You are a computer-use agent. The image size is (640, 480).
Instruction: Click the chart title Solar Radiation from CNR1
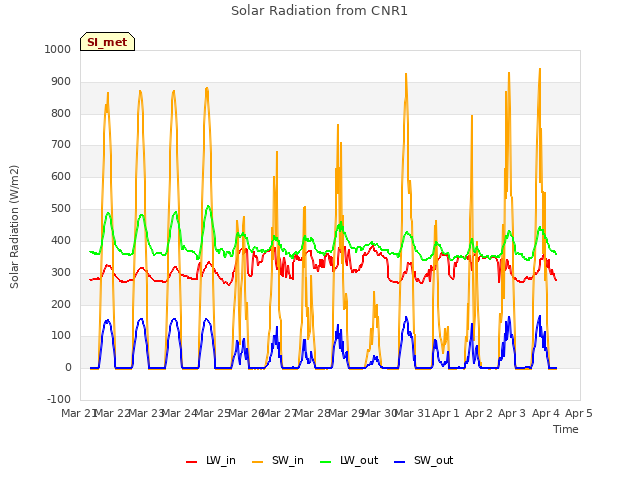point(319,11)
